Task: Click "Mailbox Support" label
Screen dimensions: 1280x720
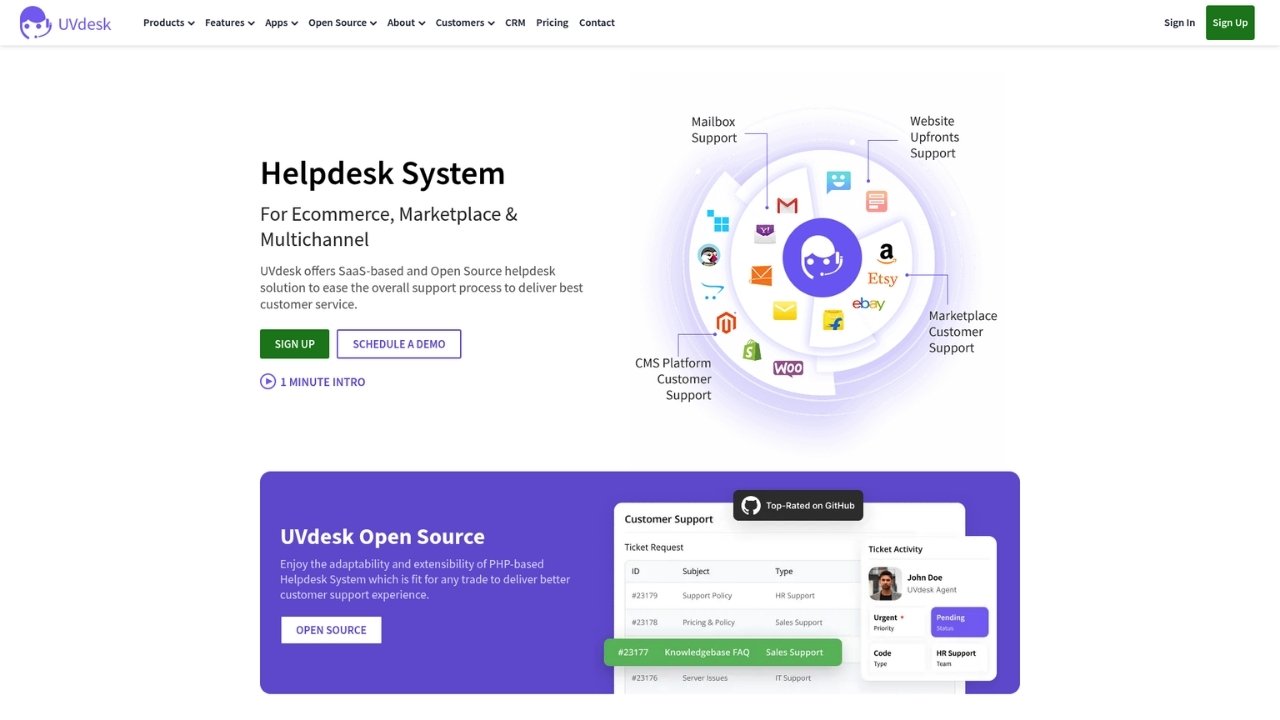Action: [x=714, y=130]
